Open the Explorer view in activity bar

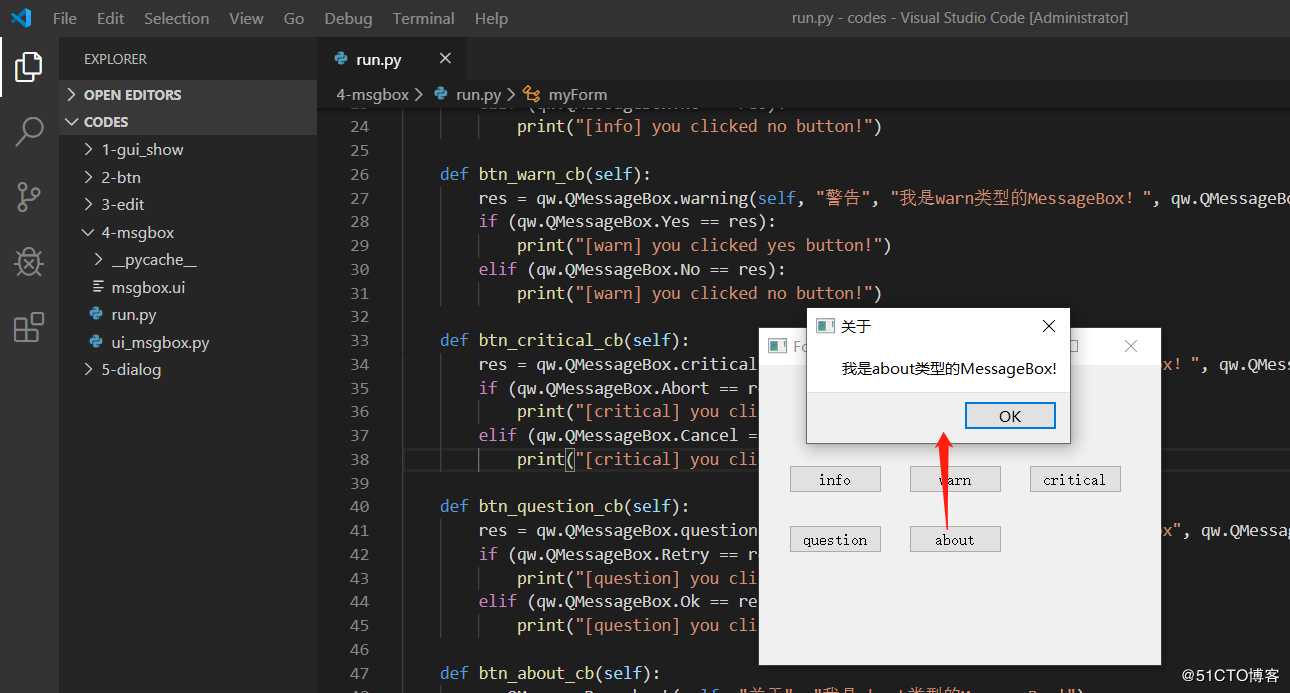pos(29,67)
